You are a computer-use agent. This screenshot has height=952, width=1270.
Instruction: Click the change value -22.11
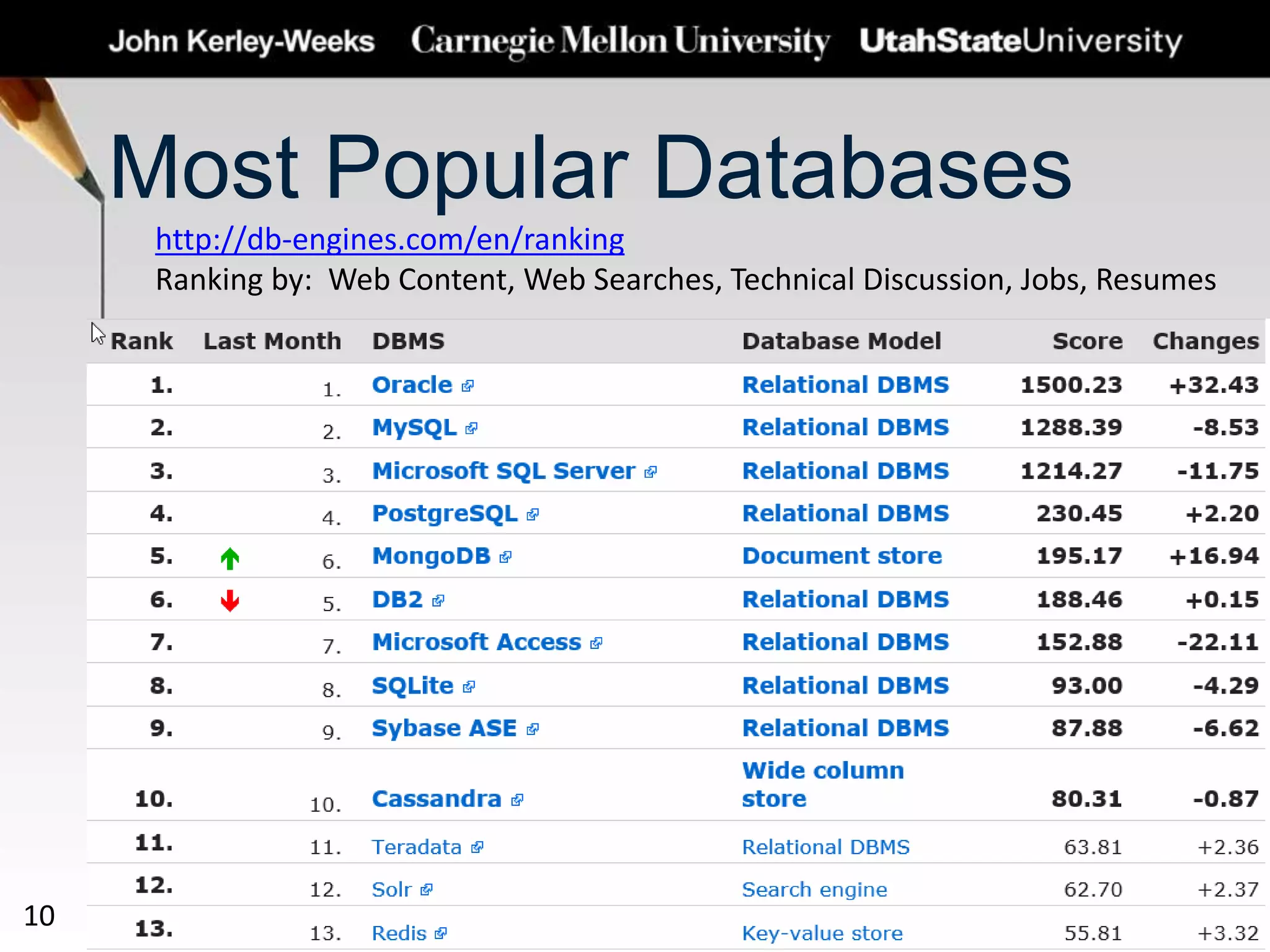pyautogui.click(x=1218, y=642)
